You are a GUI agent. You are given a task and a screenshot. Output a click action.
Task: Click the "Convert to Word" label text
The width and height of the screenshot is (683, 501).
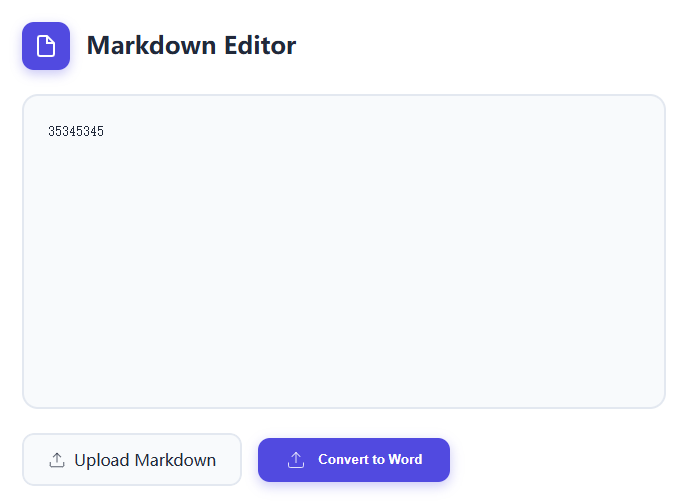370,460
